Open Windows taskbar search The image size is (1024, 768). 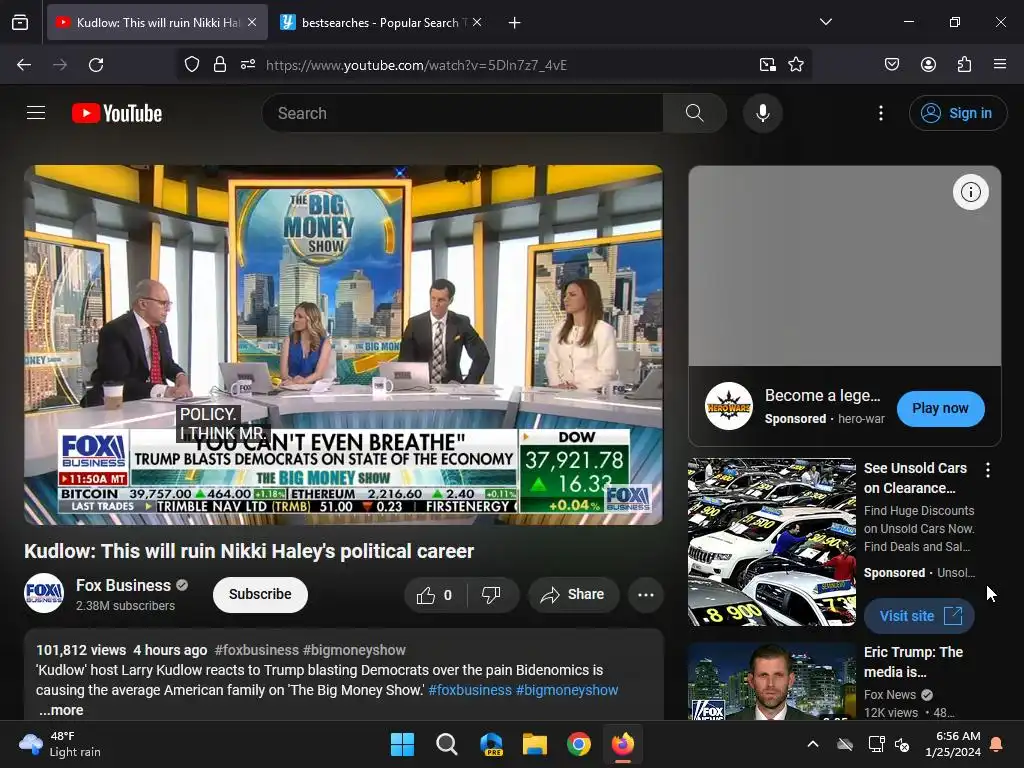pos(447,744)
